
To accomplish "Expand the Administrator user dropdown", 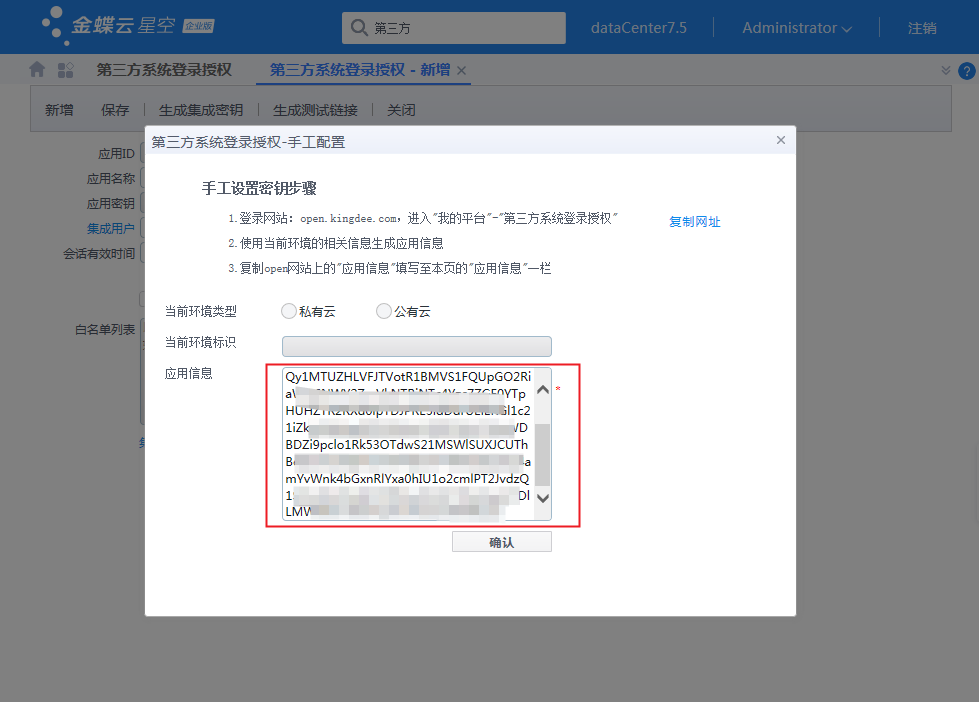I will 796,28.
